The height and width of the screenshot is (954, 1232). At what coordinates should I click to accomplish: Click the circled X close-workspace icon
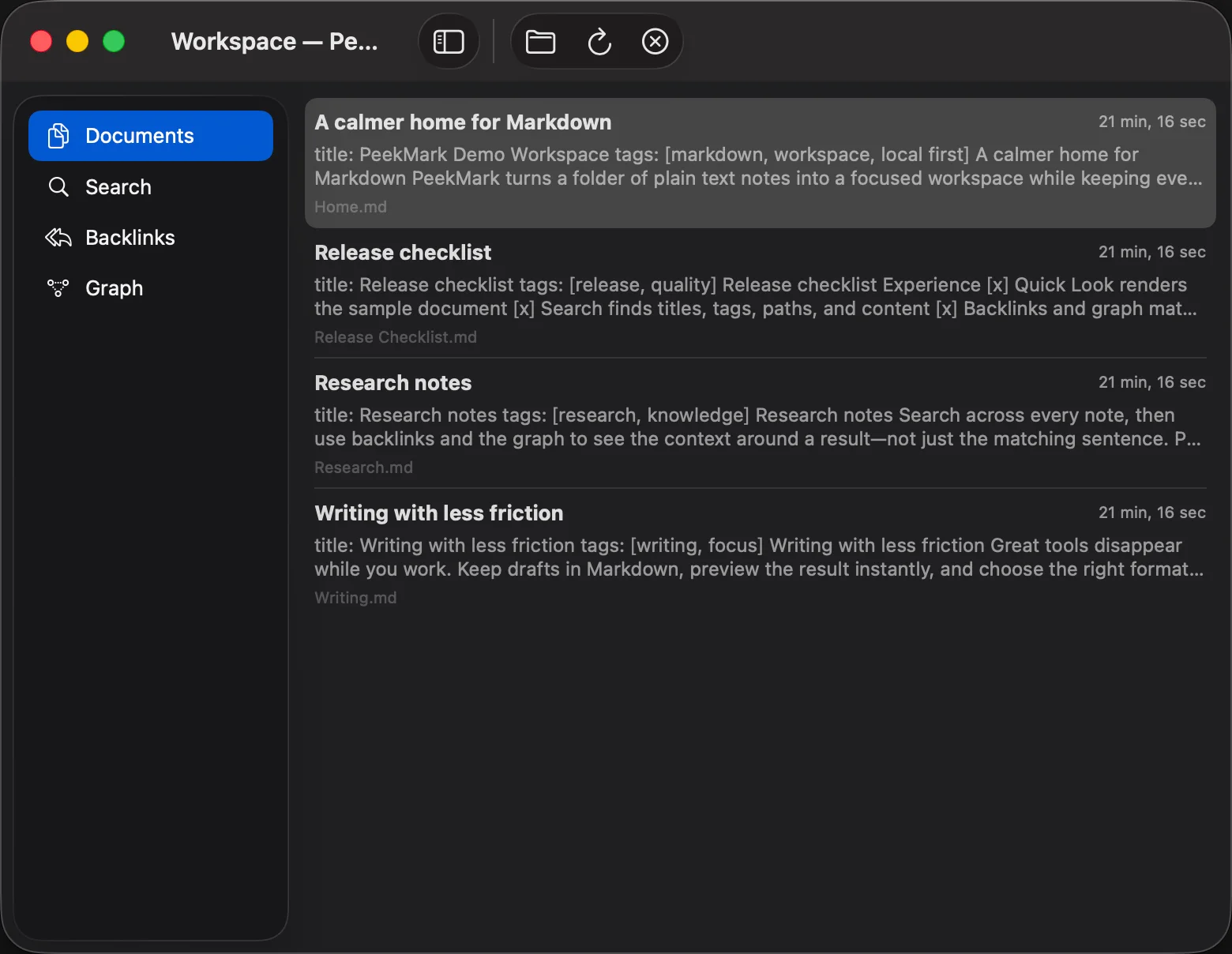coord(655,42)
